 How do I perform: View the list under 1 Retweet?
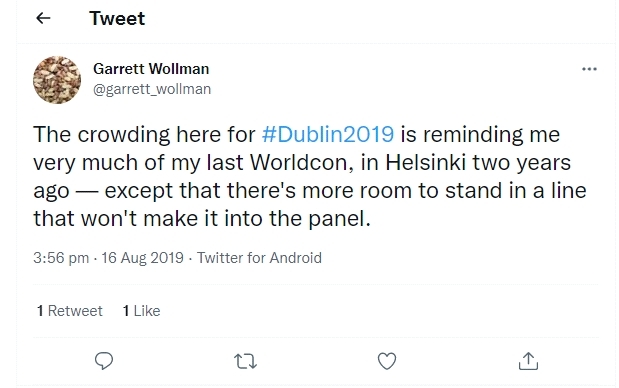(x=69, y=311)
